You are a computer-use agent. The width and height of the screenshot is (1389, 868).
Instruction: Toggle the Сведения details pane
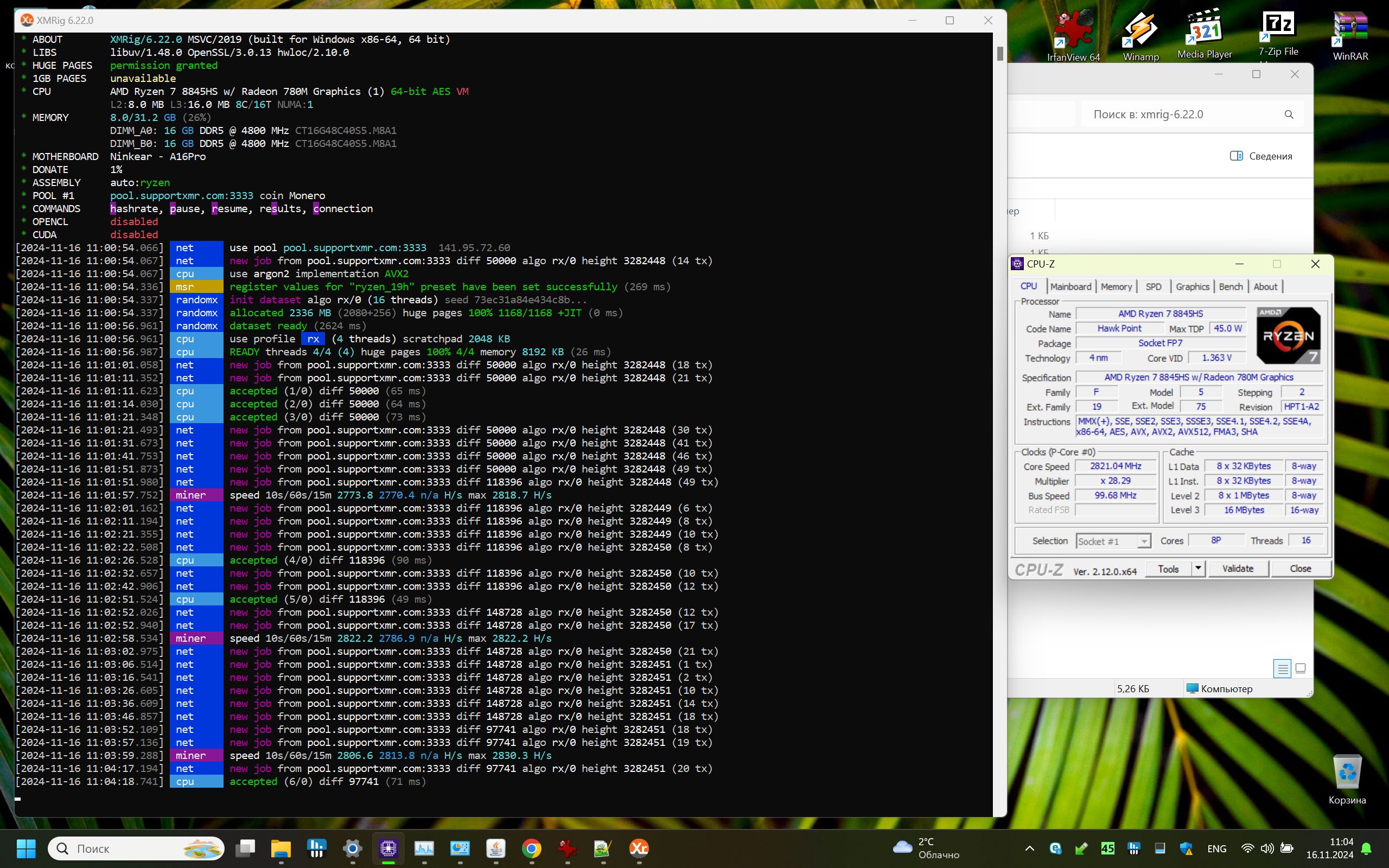click(1261, 156)
